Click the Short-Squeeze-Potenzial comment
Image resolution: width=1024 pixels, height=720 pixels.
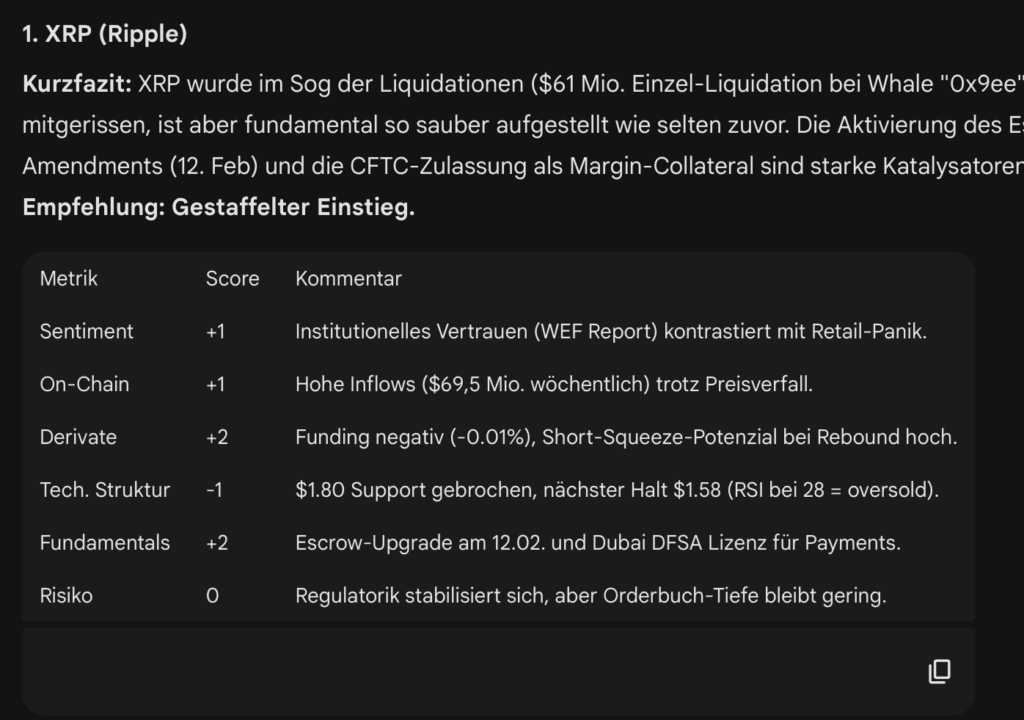pos(626,438)
